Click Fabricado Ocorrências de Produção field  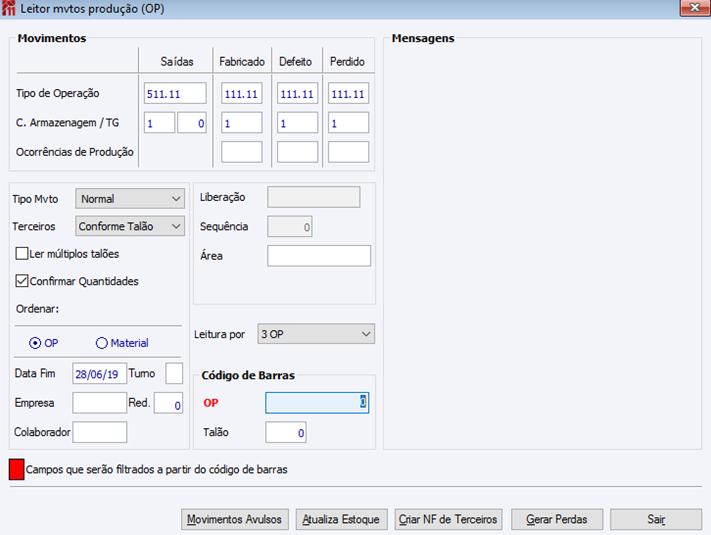[x=242, y=152]
